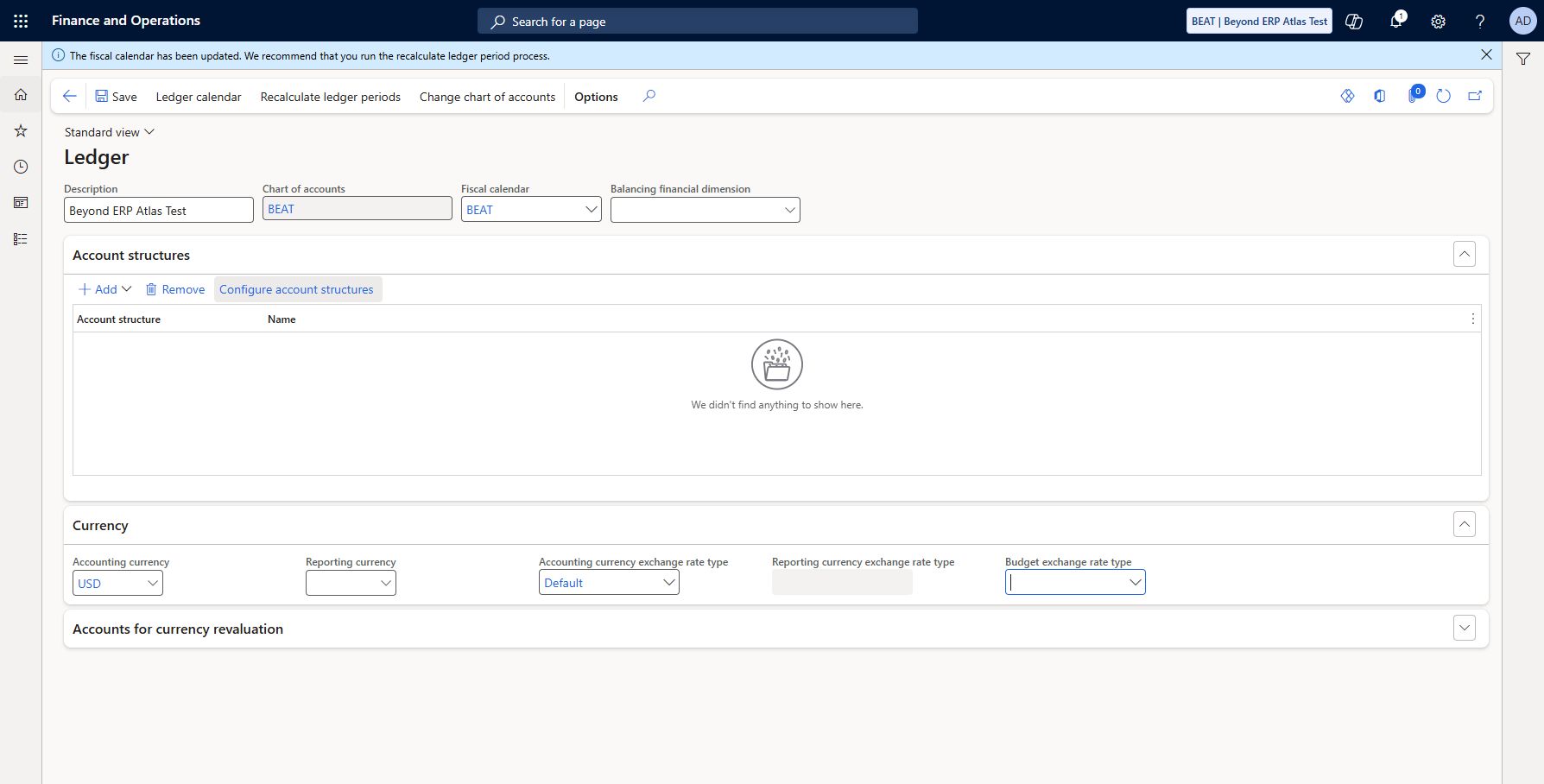Screen dimensions: 1544x784
Task: Refresh the page icon
Action: pyautogui.click(x=1443, y=96)
